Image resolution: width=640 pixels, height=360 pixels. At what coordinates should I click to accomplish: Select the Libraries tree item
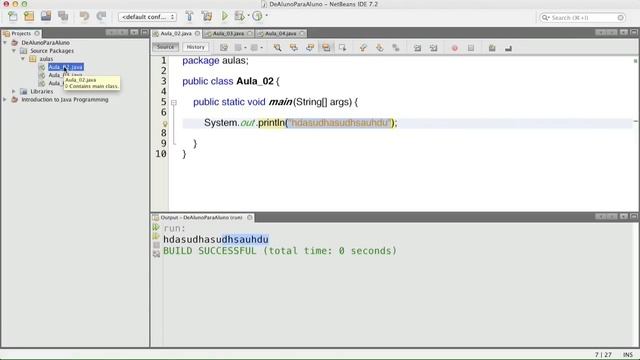click(x=42, y=91)
